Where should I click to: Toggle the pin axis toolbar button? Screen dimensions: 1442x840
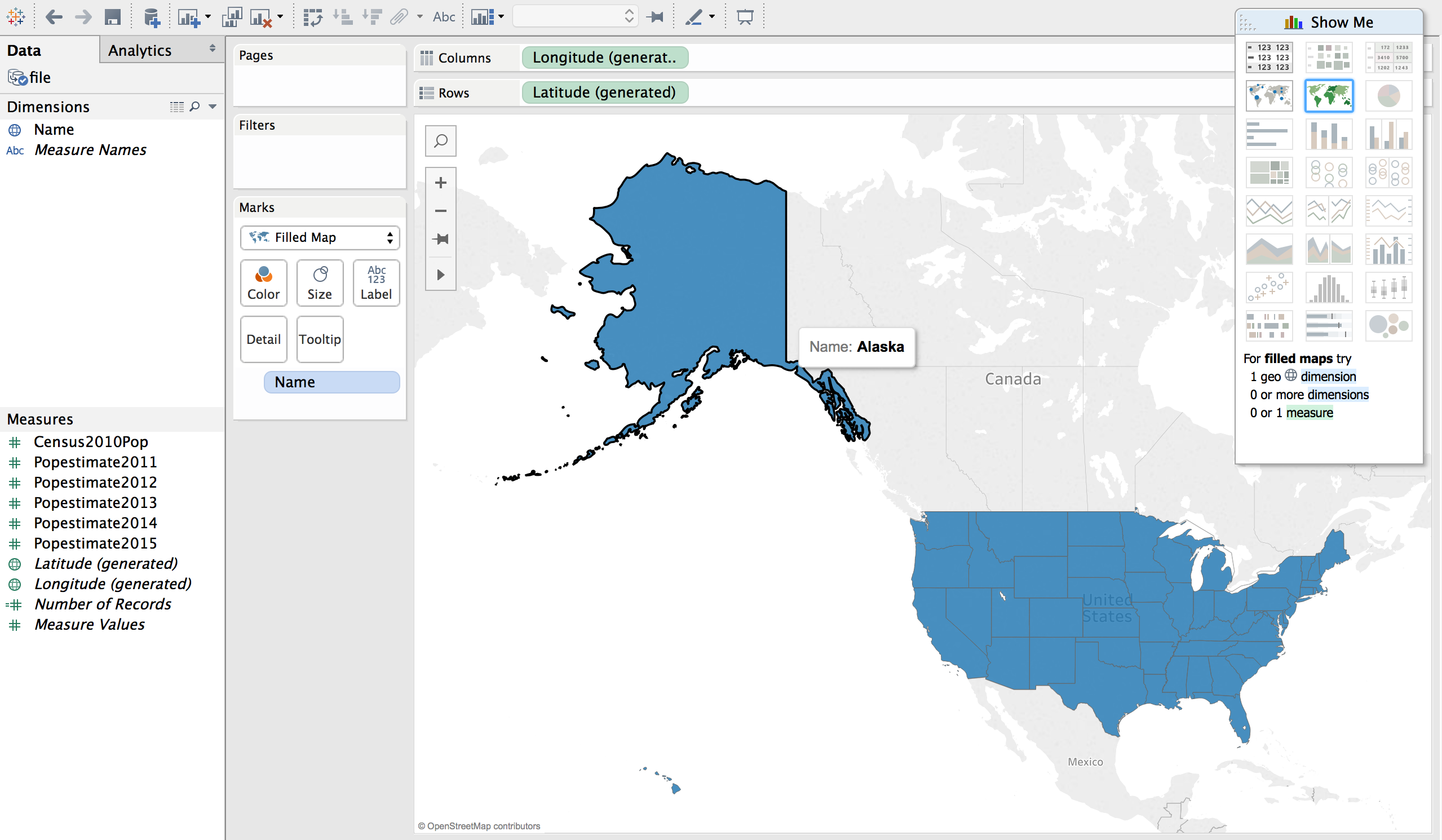(656, 17)
